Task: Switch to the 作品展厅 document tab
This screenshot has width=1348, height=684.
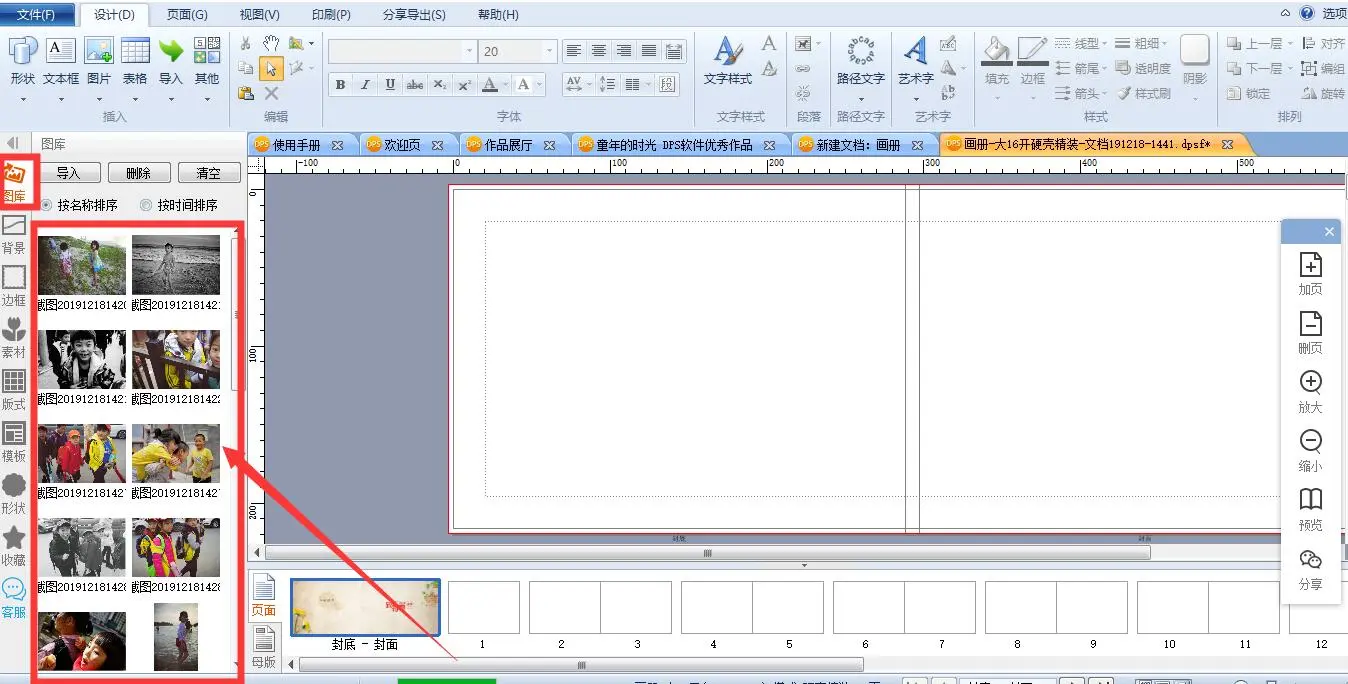Action: (508, 145)
